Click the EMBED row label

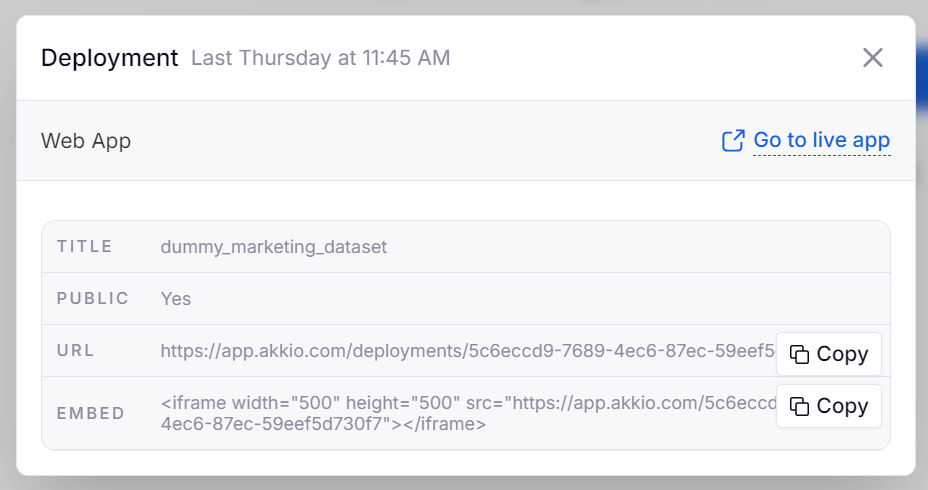91,413
